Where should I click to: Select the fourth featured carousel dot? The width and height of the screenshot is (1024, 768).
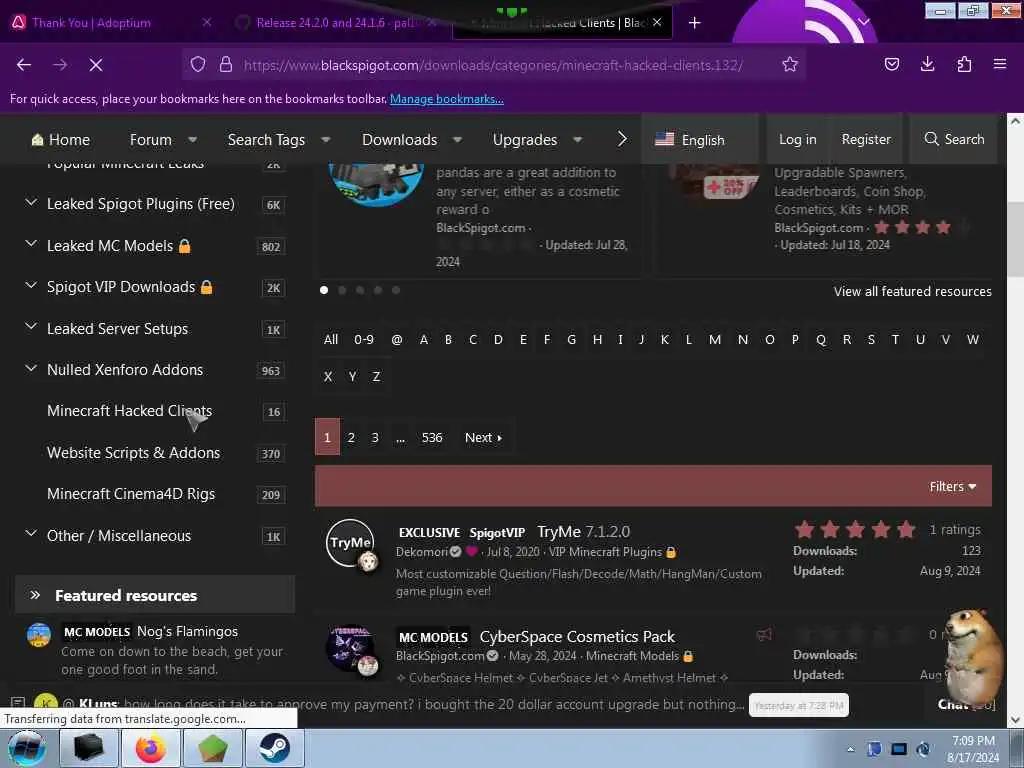377,290
